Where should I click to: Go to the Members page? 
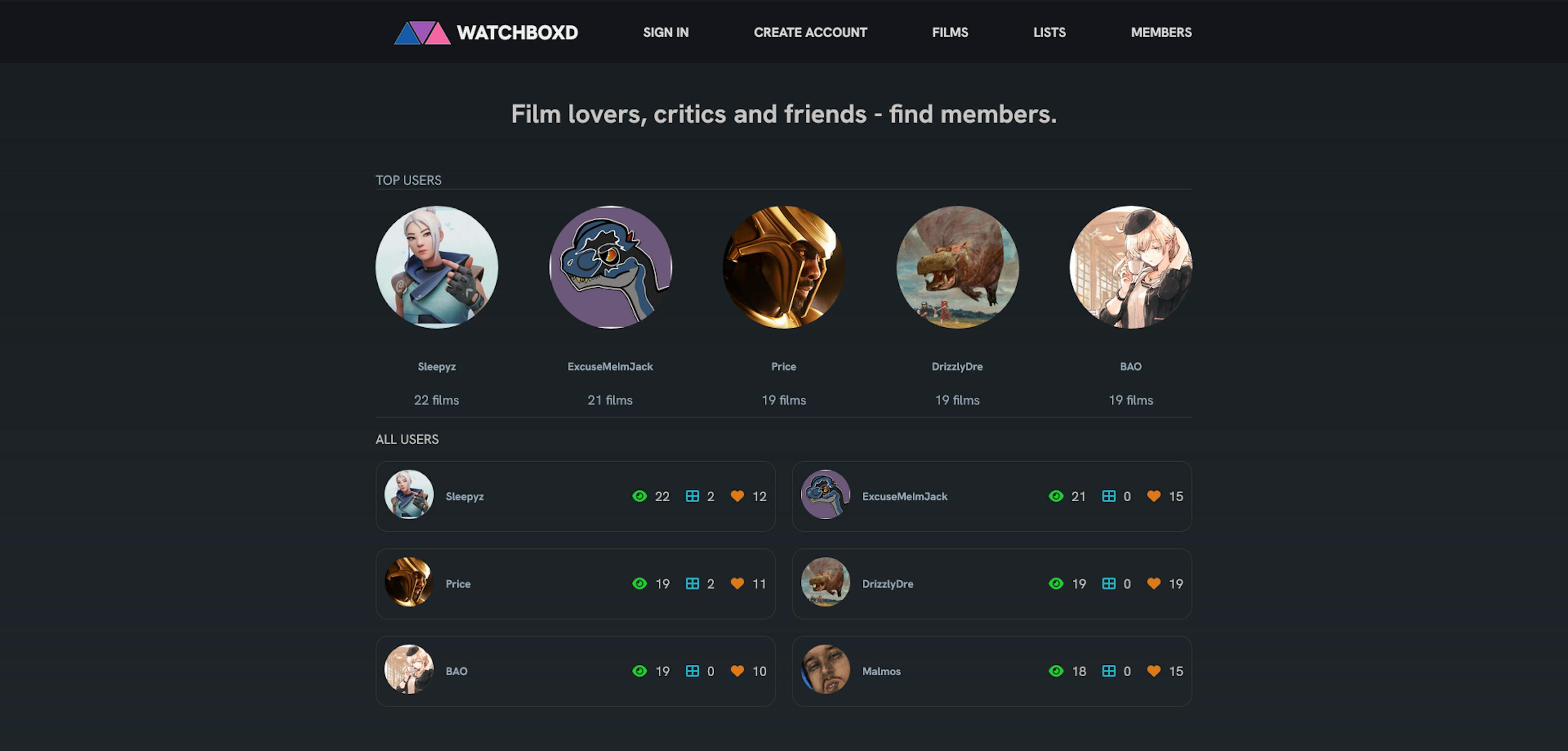pyautogui.click(x=1161, y=32)
